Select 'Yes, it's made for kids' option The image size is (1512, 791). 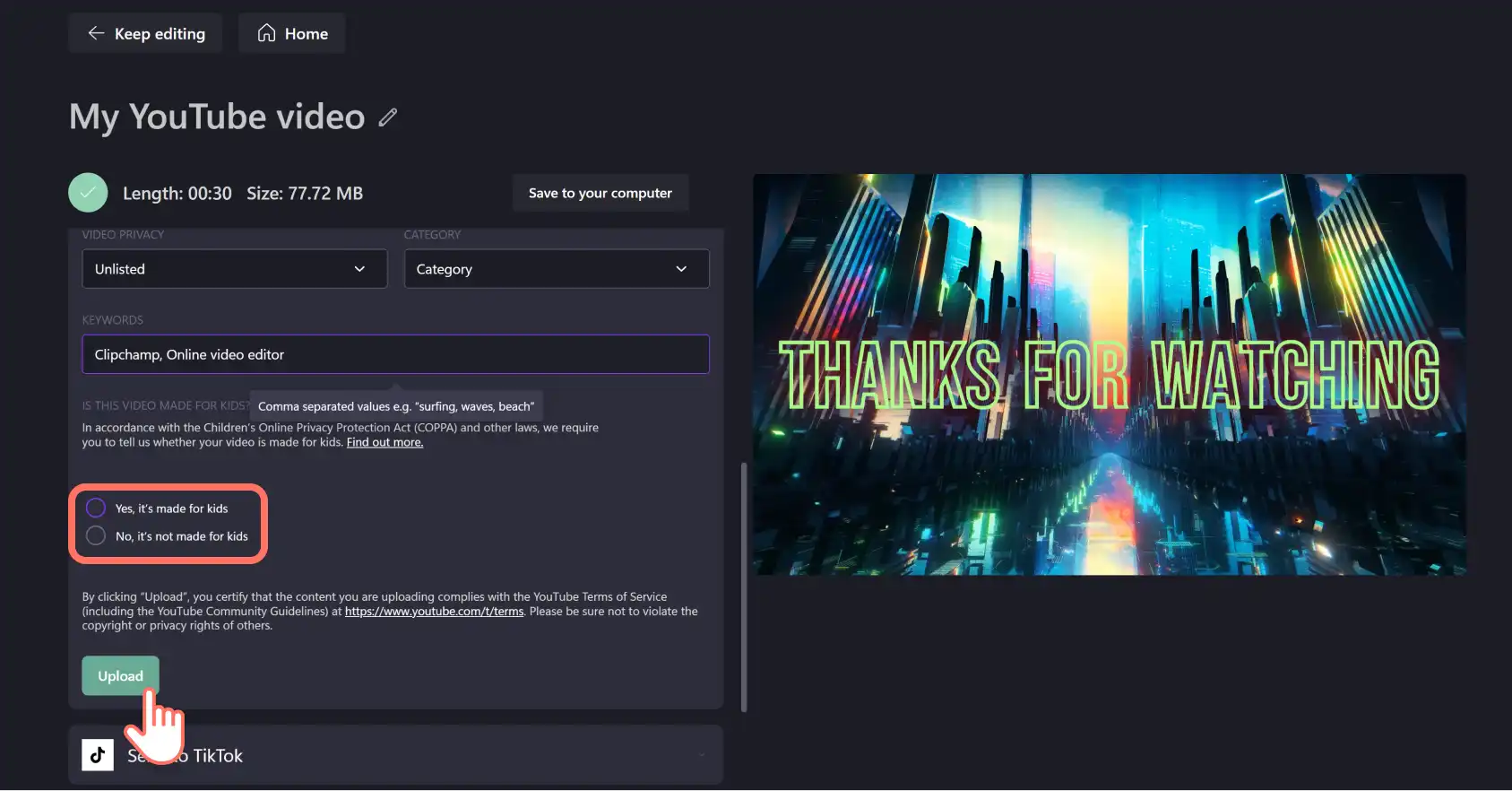[x=96, y=508]
